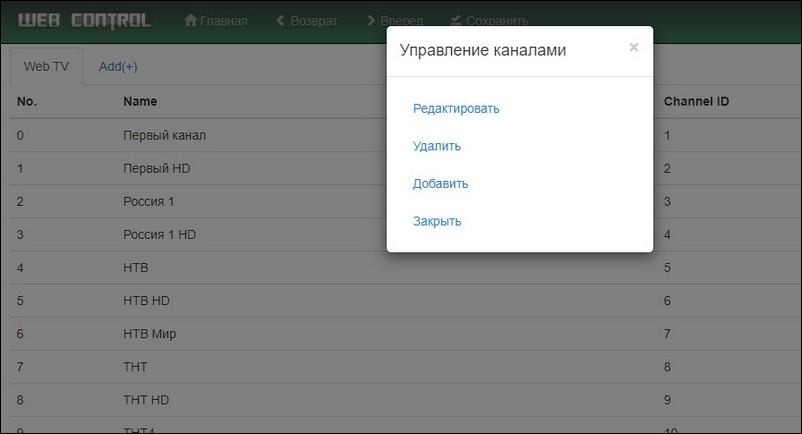The image size is (802, 434).
Task: Select the Первый HD channel row
Action: pyautogui.click(x=406, y=169)
